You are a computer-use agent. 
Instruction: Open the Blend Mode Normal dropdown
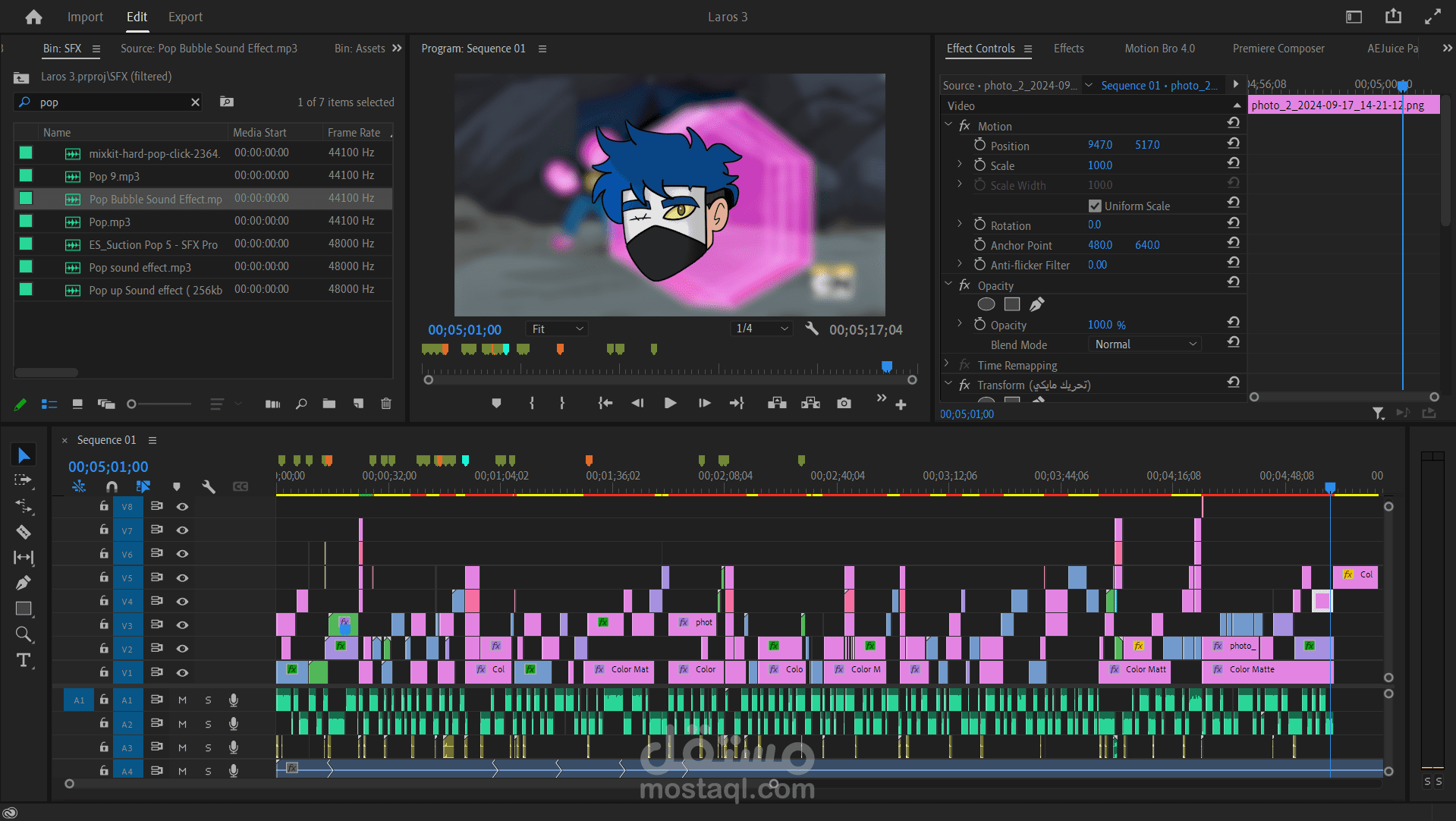pyautogui.click(x=1146, y=344)
